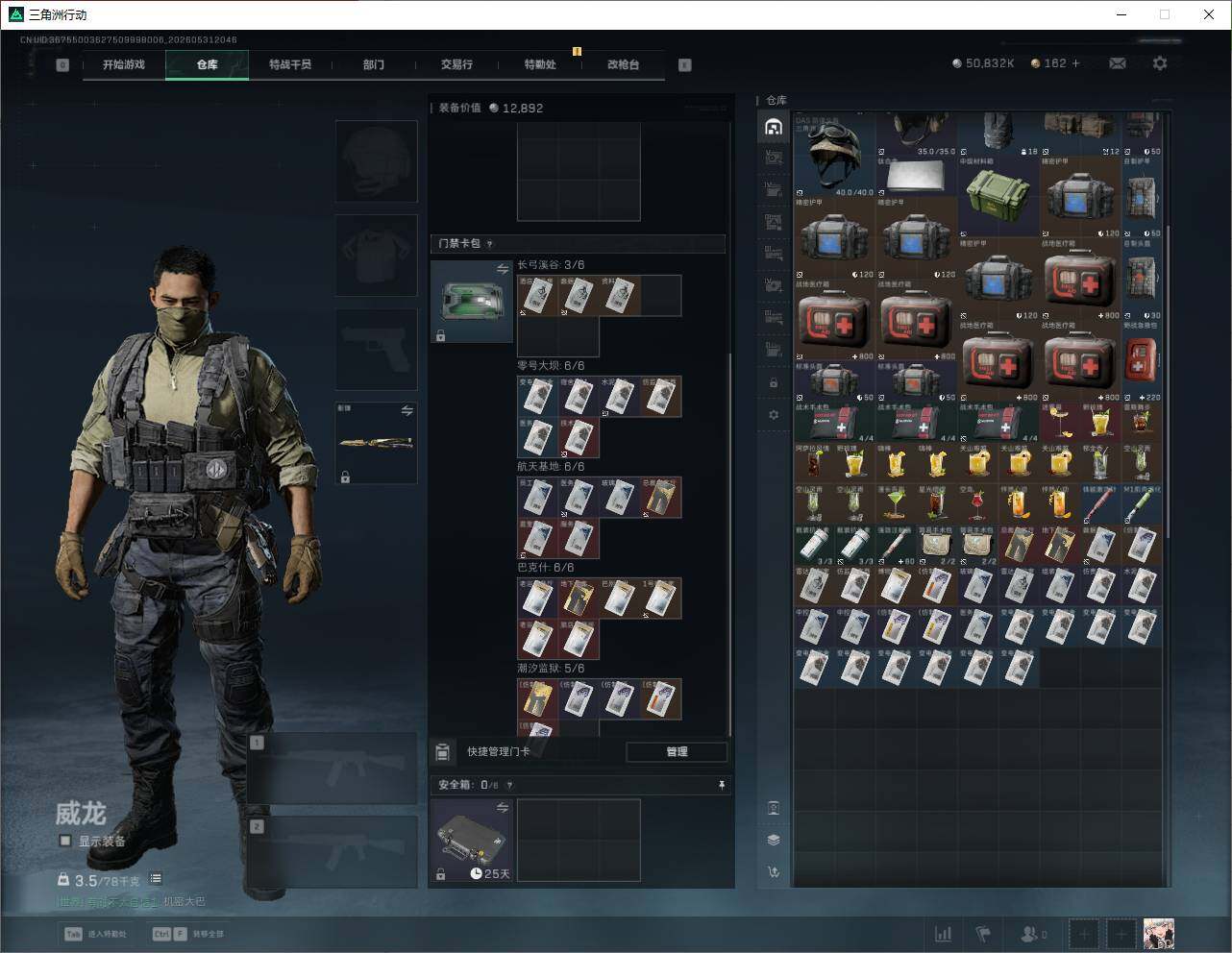Click the swap arrows on keycard bag
Image resolution: width=1232 pixels, height=953 pixels.
502,270
